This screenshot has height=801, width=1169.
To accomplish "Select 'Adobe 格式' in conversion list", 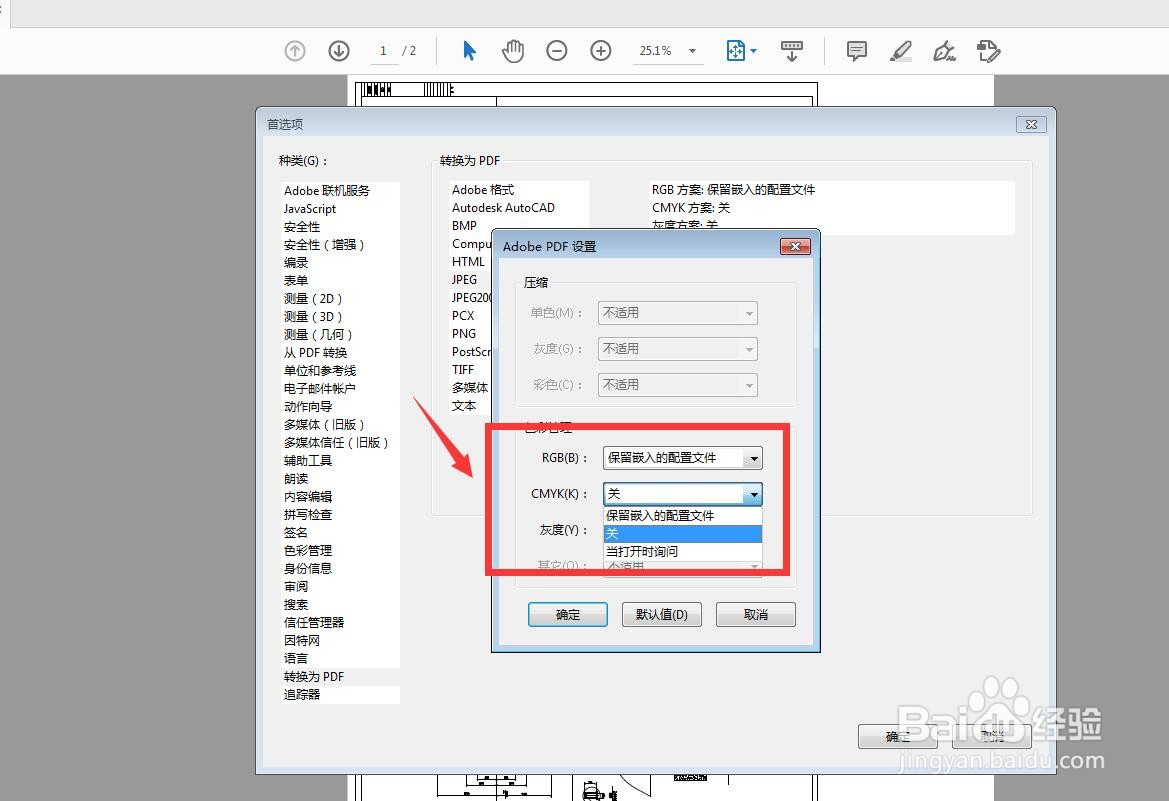I will 483,189.
